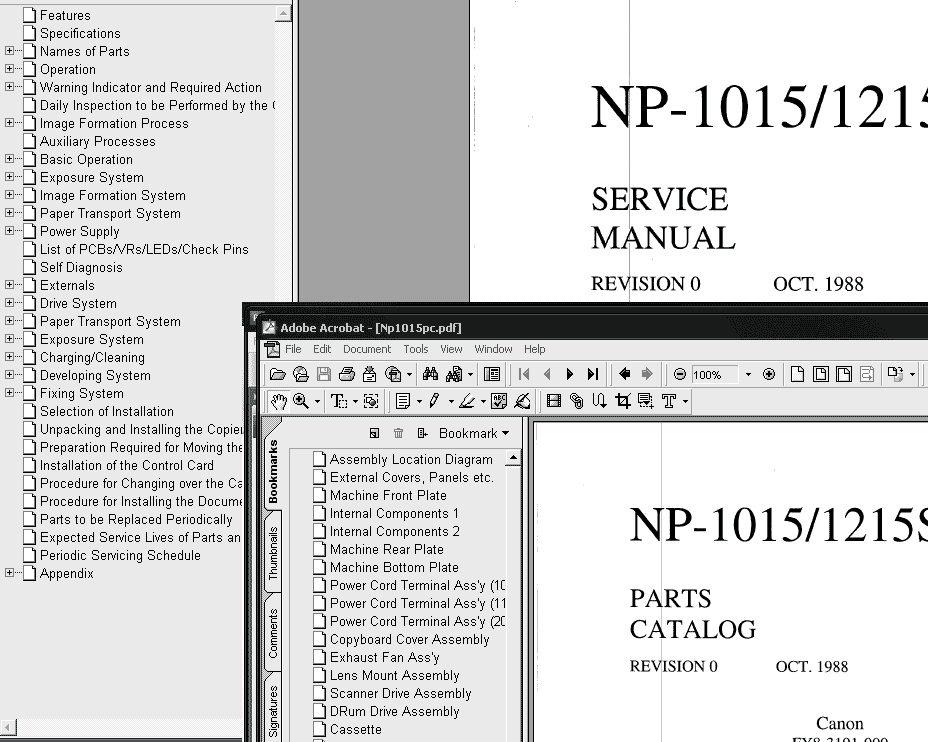Click the Go to Previous View arrow
The height and width of the screenshot is (742, 928).
pyautogui.click(x=624, y=374)
